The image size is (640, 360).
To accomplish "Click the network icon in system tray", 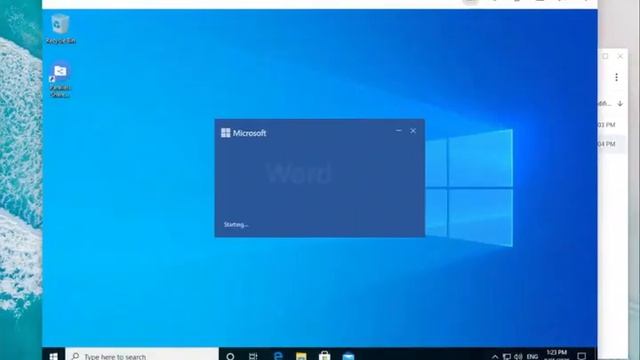I will point(507,357).
